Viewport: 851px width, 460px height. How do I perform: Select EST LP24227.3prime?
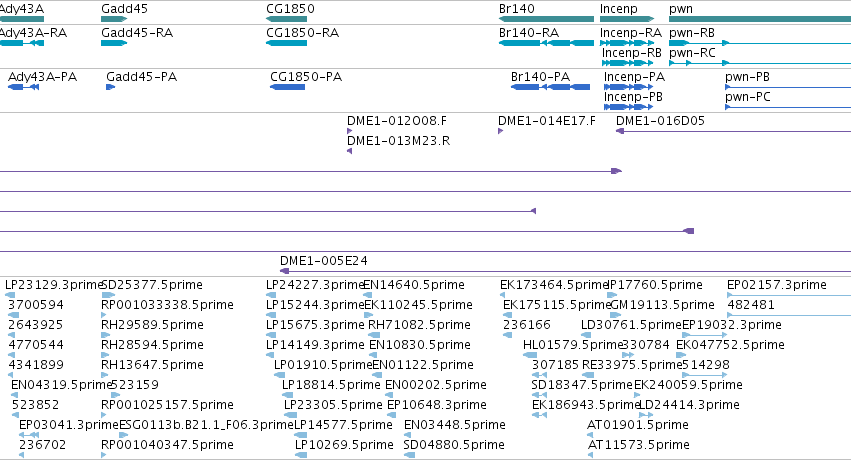click(315, 285)
